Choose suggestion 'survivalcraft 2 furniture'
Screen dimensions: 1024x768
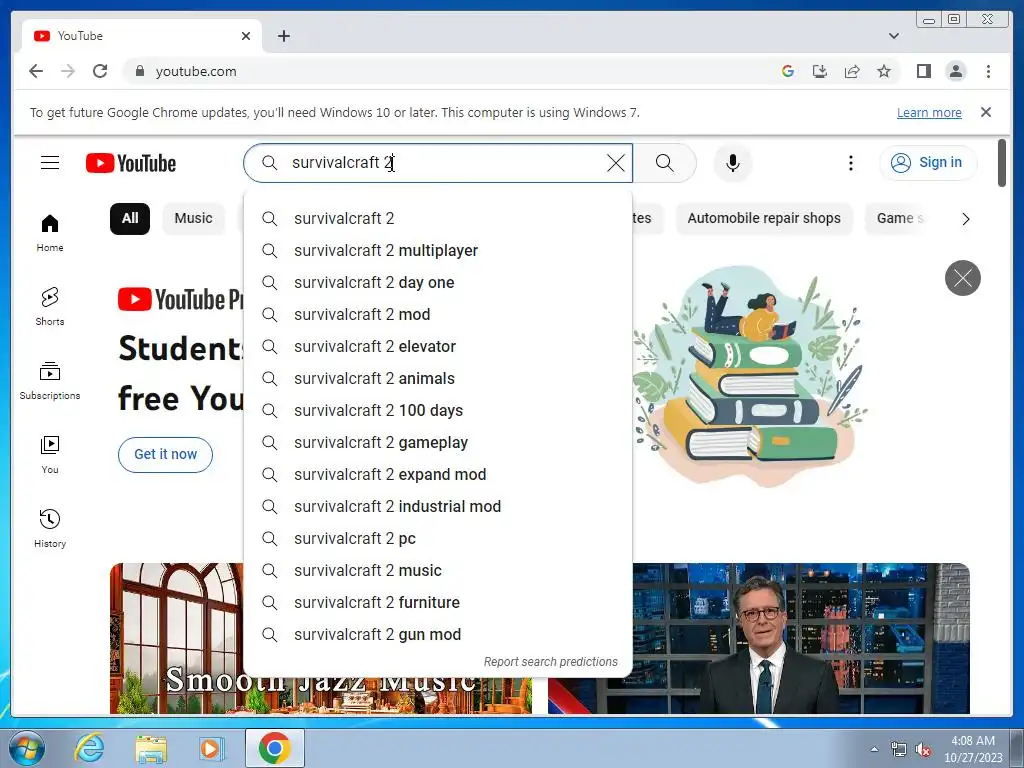[438, 602]
